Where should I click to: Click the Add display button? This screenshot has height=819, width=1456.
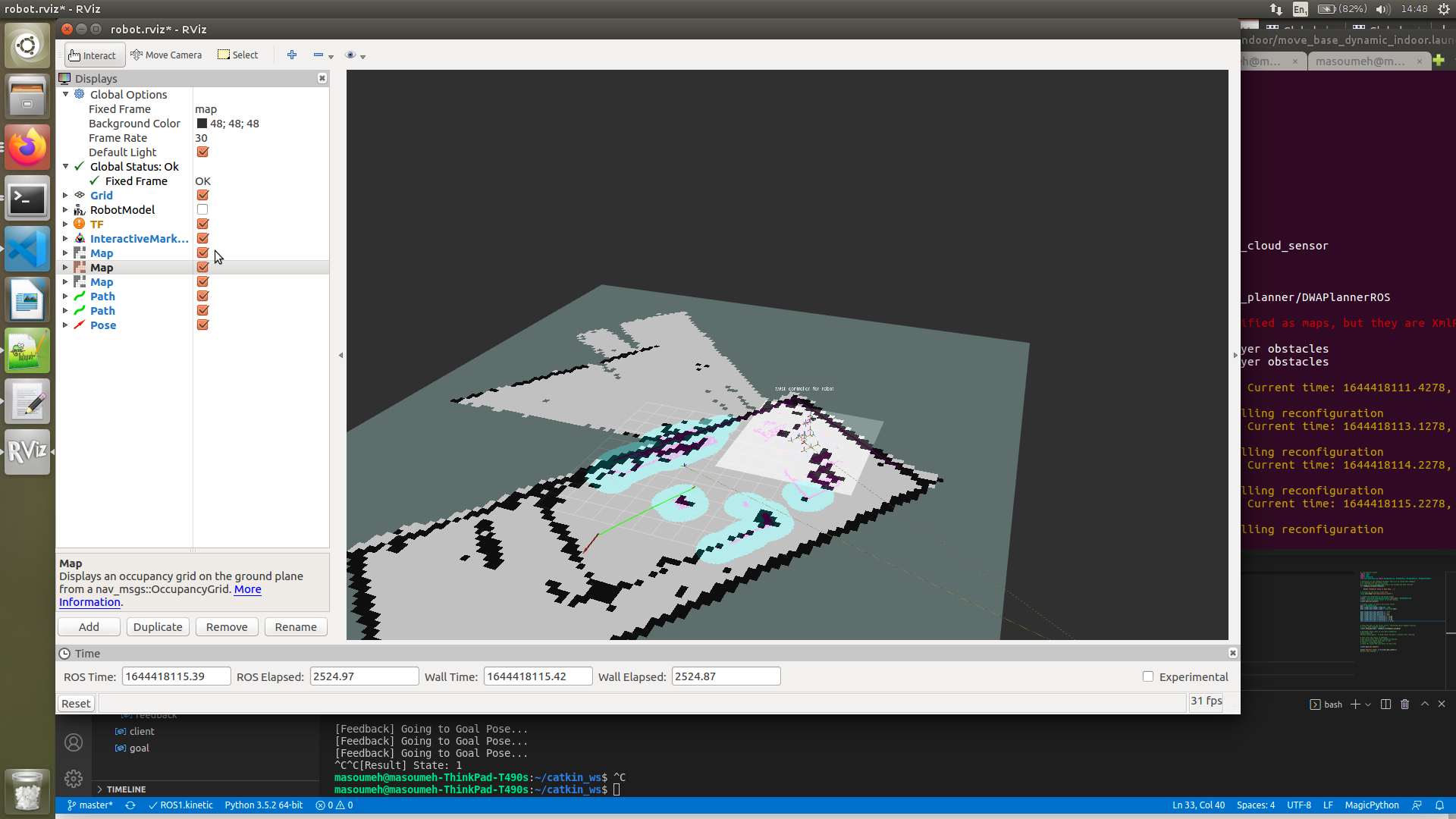(x=89, y=626)
